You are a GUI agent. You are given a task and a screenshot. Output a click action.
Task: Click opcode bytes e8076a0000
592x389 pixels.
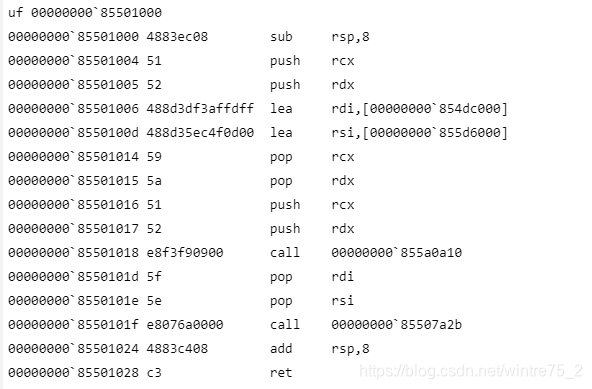pyautogui.click(x=185, y=325)
